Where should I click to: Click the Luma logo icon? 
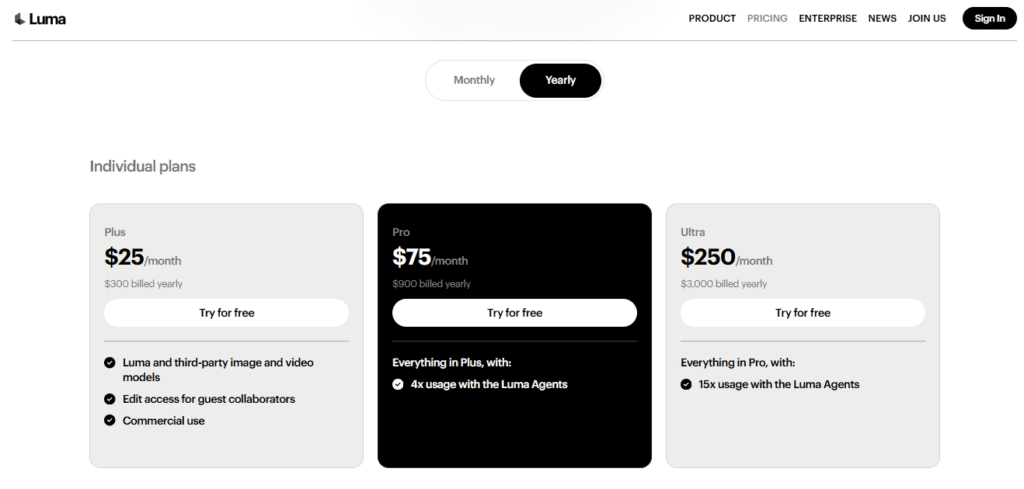coord(20,19)
